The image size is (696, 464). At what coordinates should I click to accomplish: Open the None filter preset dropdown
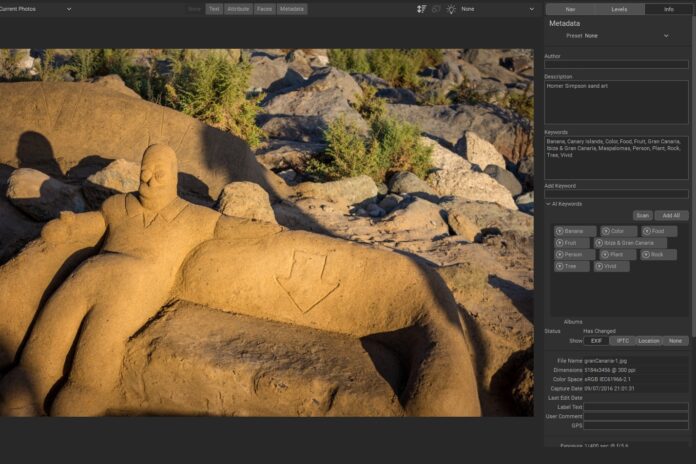point(498,9)
